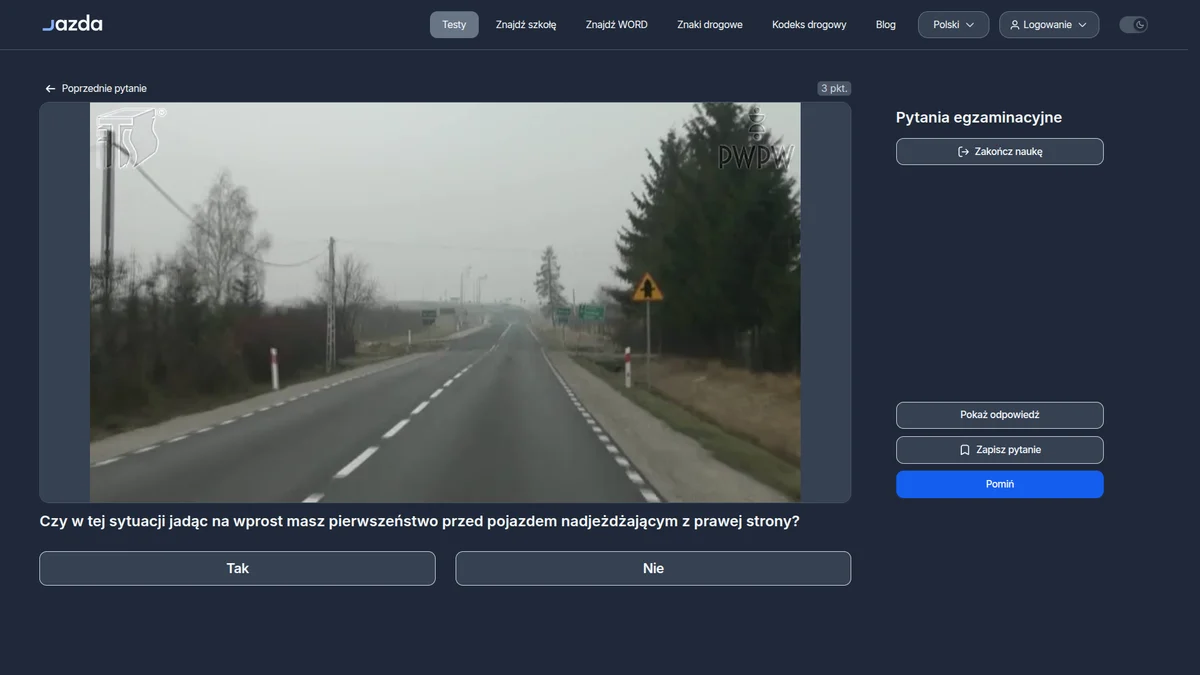The width and height of the screenshot is (1200, 675).
Task: Go to Znajdź szkołę
Action: (526, 25)
